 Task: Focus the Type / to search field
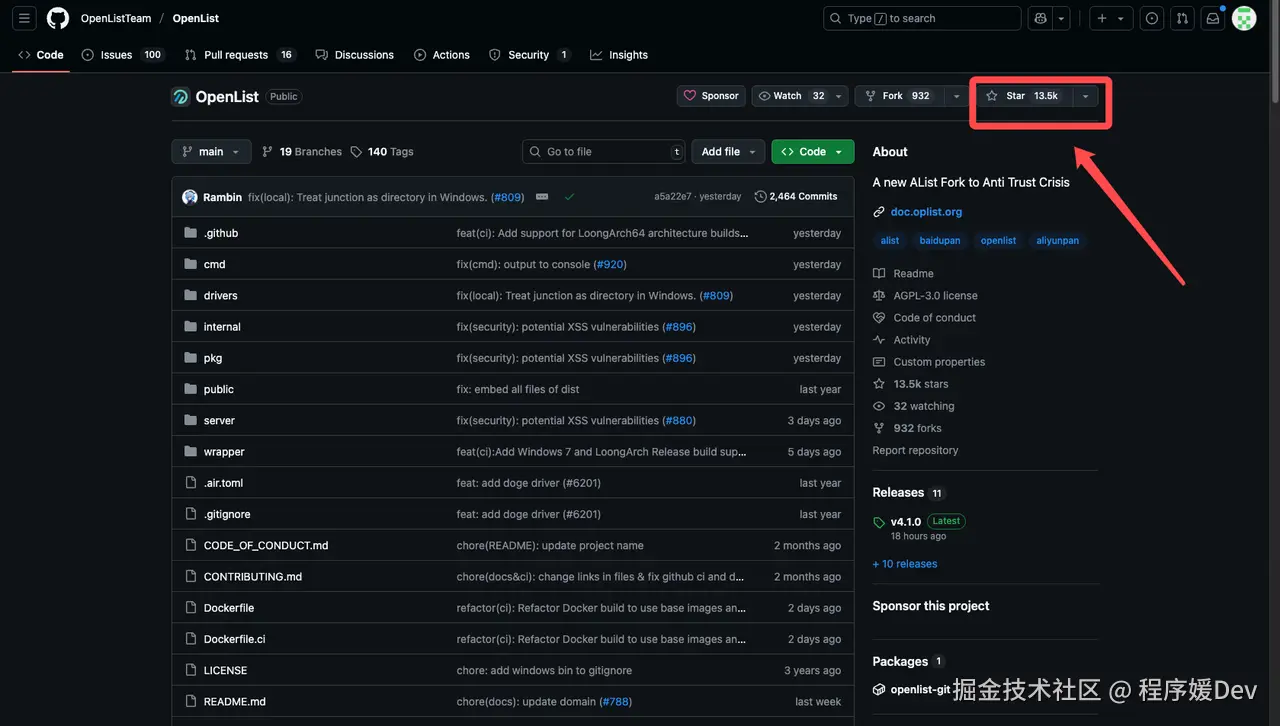pos(922,18)
